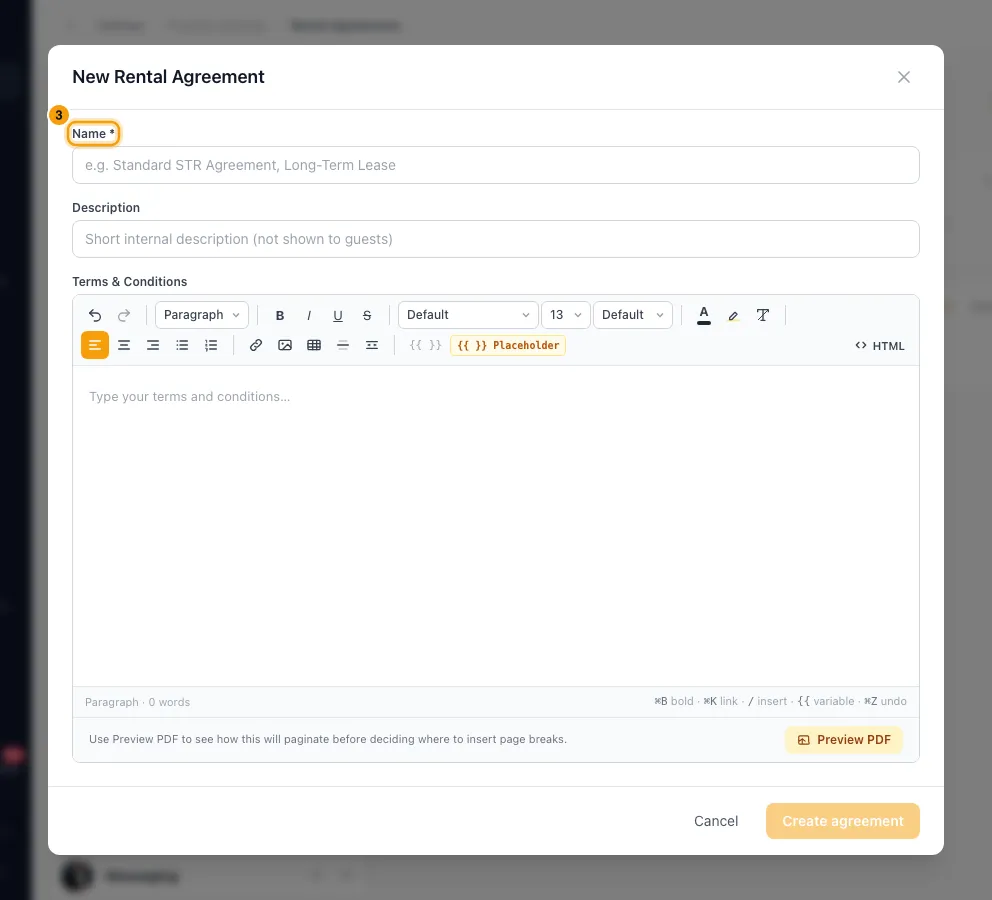Insert a numbered list
Viewport: 992px width, 900px height.
pyautogui.click(x=211, y=345)
